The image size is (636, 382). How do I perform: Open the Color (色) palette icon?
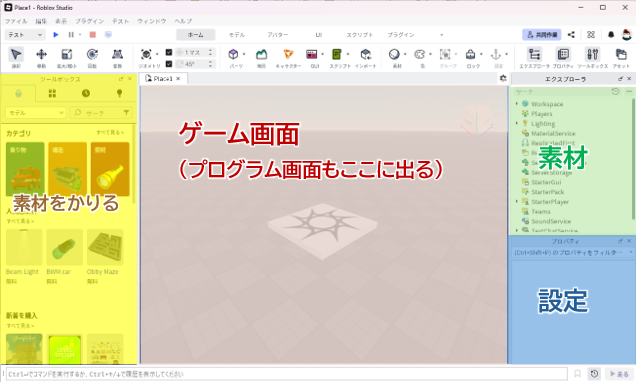[419, 54]
